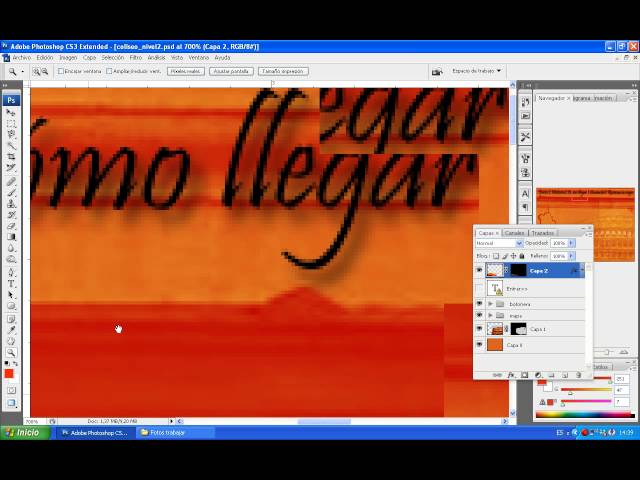The width and height of the screenshot is (640, 480).
Task: Click the fx layer style icon
Action: (511, 375)
